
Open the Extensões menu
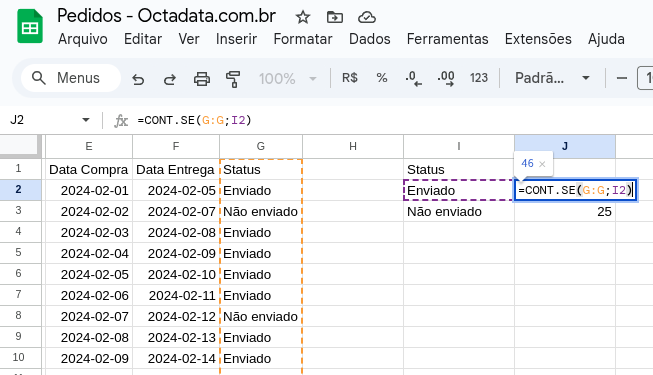pyautogui.click(x=538, y=39)
